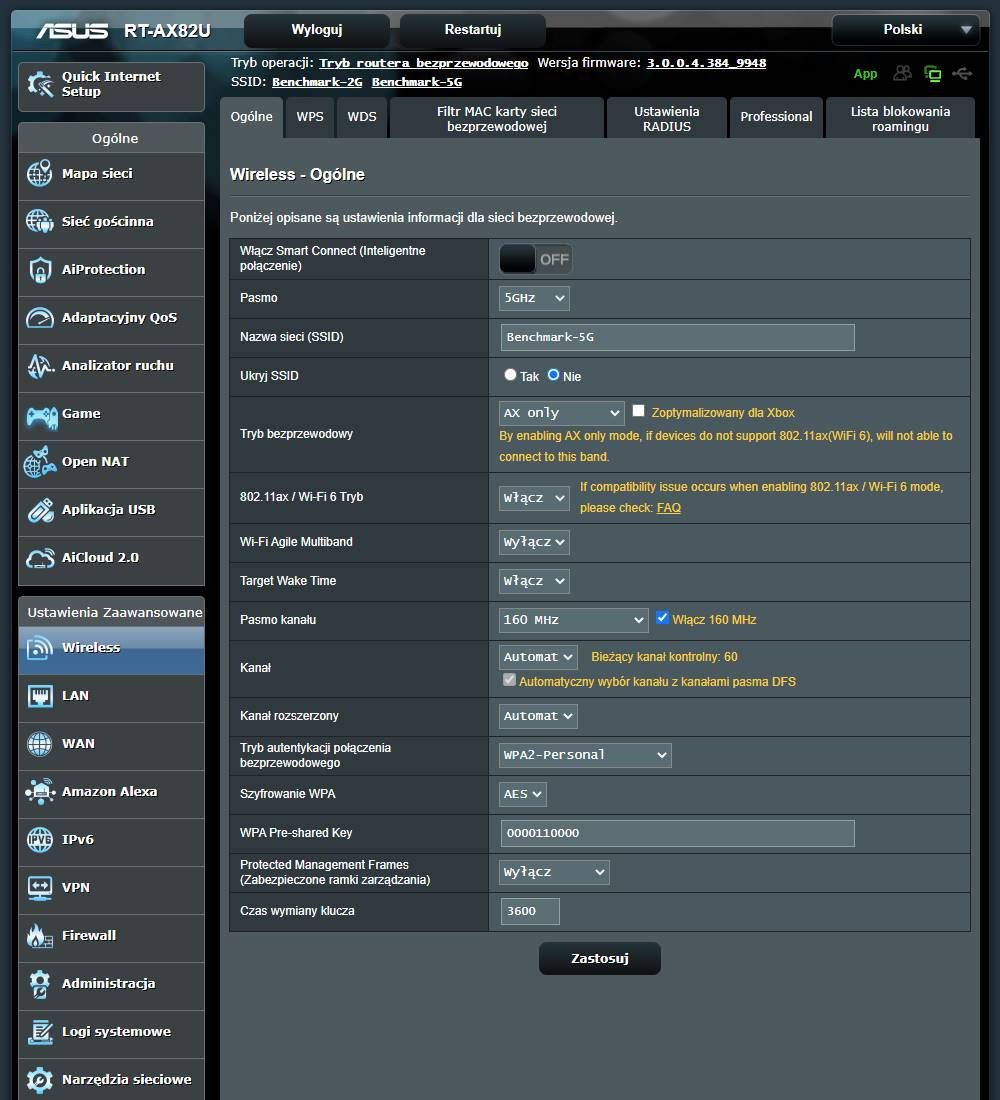The height and width of the screenshot is (1100, 1000).
Task: Click the Nazwa sieci SSID input field
Action: pos(678,337)
